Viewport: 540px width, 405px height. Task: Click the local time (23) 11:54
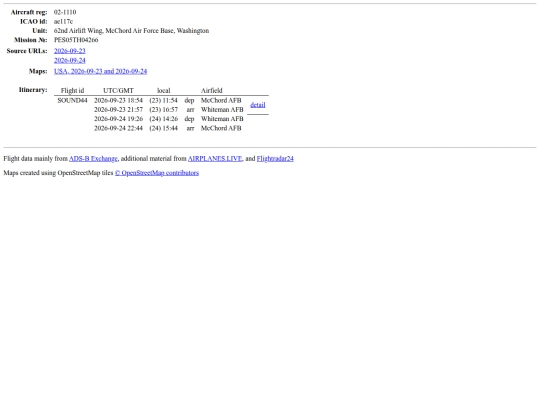coord(164,100)
